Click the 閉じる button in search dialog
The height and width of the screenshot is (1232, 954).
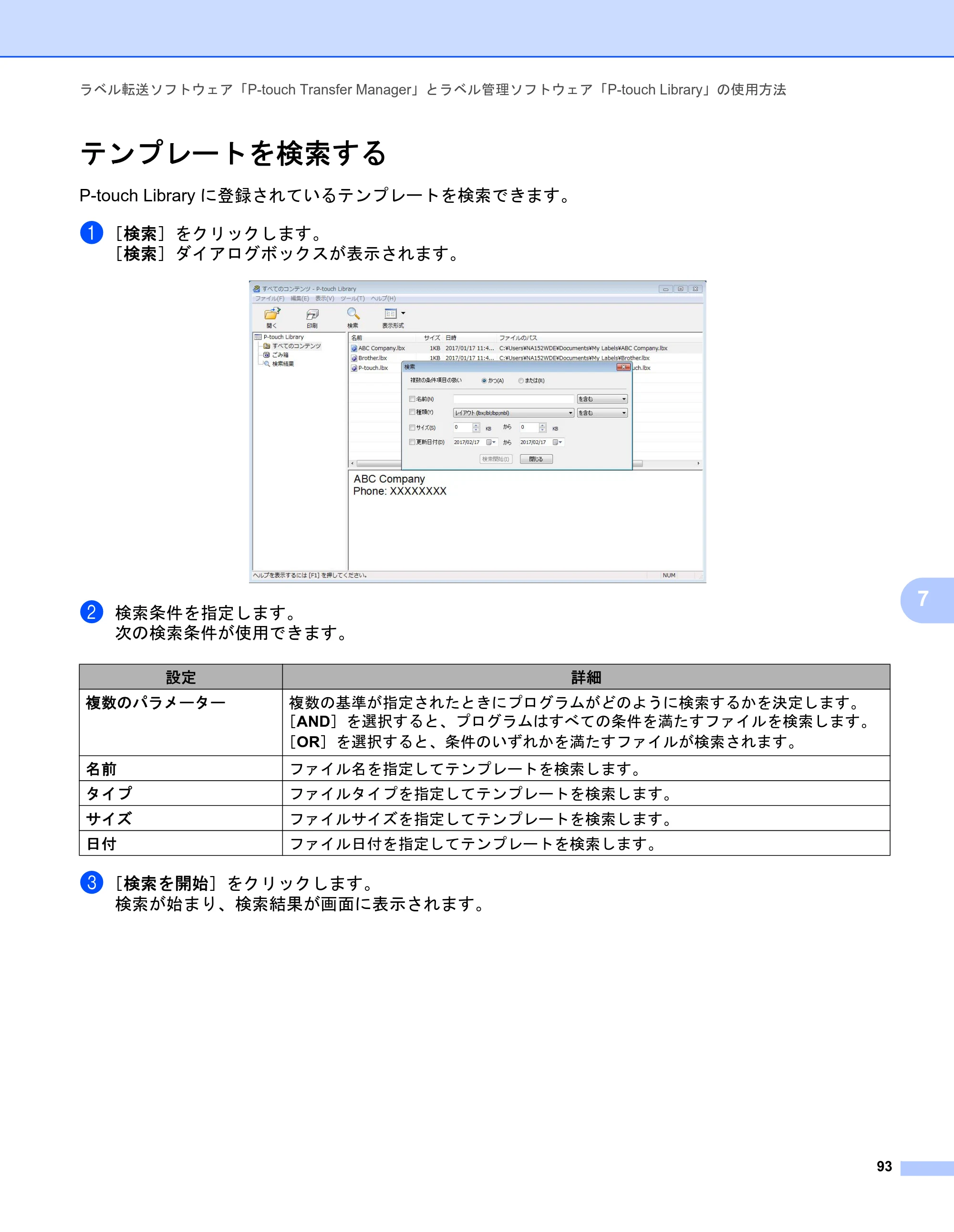tap(536, 459)
